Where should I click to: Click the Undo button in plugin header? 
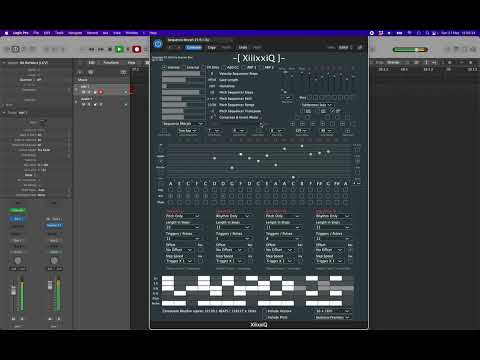pos(243,48)
